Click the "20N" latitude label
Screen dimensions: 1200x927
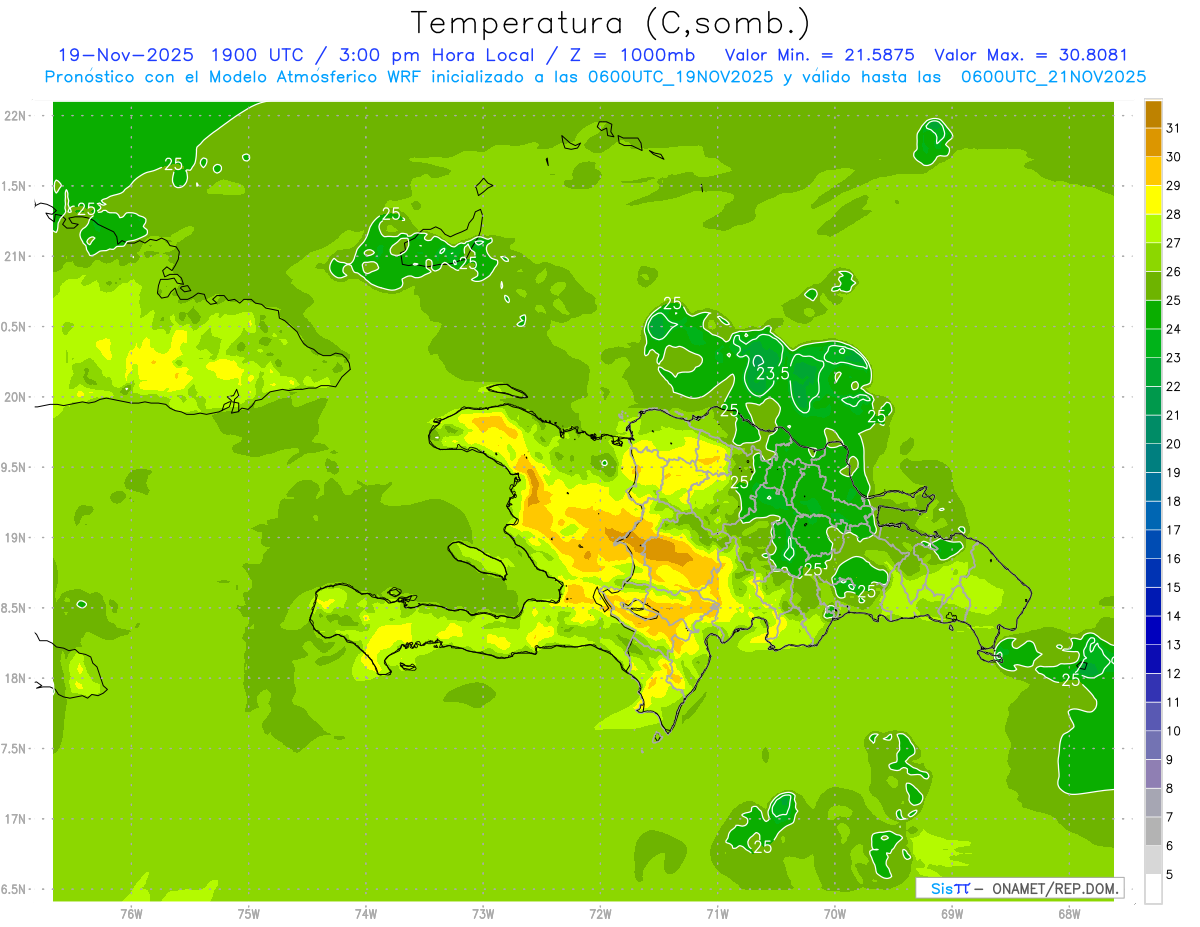click(x=15, y=397)
